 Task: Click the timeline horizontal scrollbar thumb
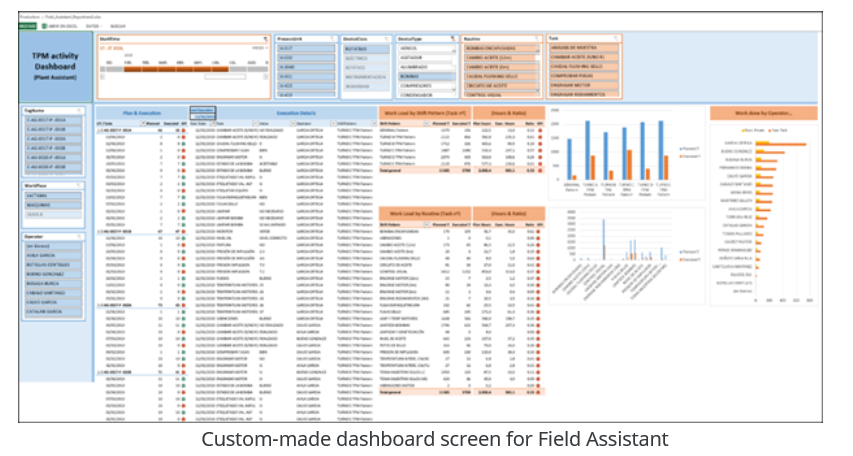(225, 77)
